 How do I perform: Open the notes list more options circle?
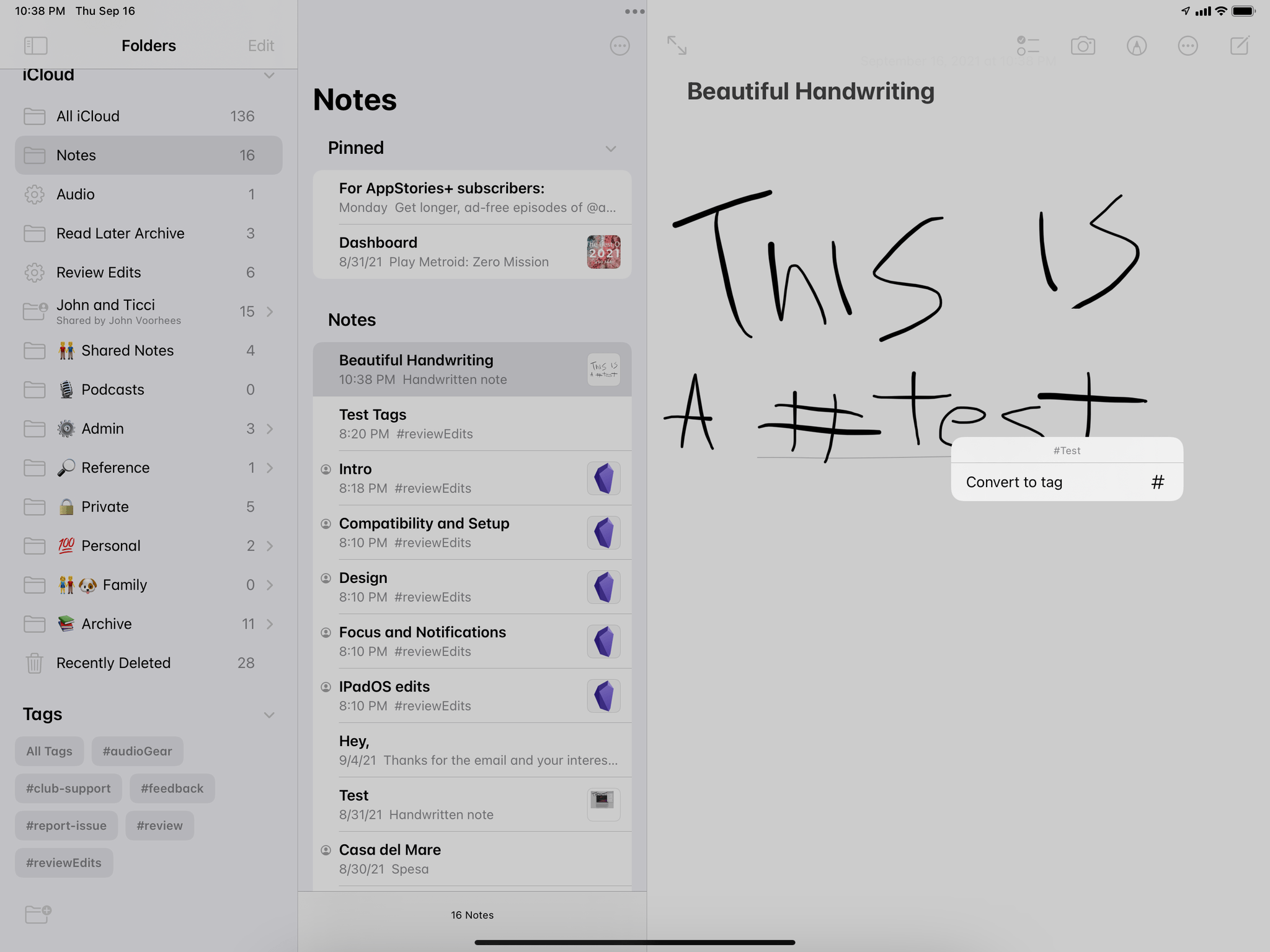pyautogui.click(x=619, y=46)
